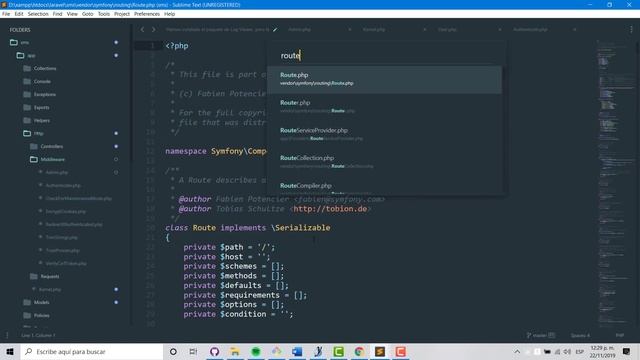Open VerifyCsrfToken.php in sidebar
The image size is (640, 360).
[66, 264]
